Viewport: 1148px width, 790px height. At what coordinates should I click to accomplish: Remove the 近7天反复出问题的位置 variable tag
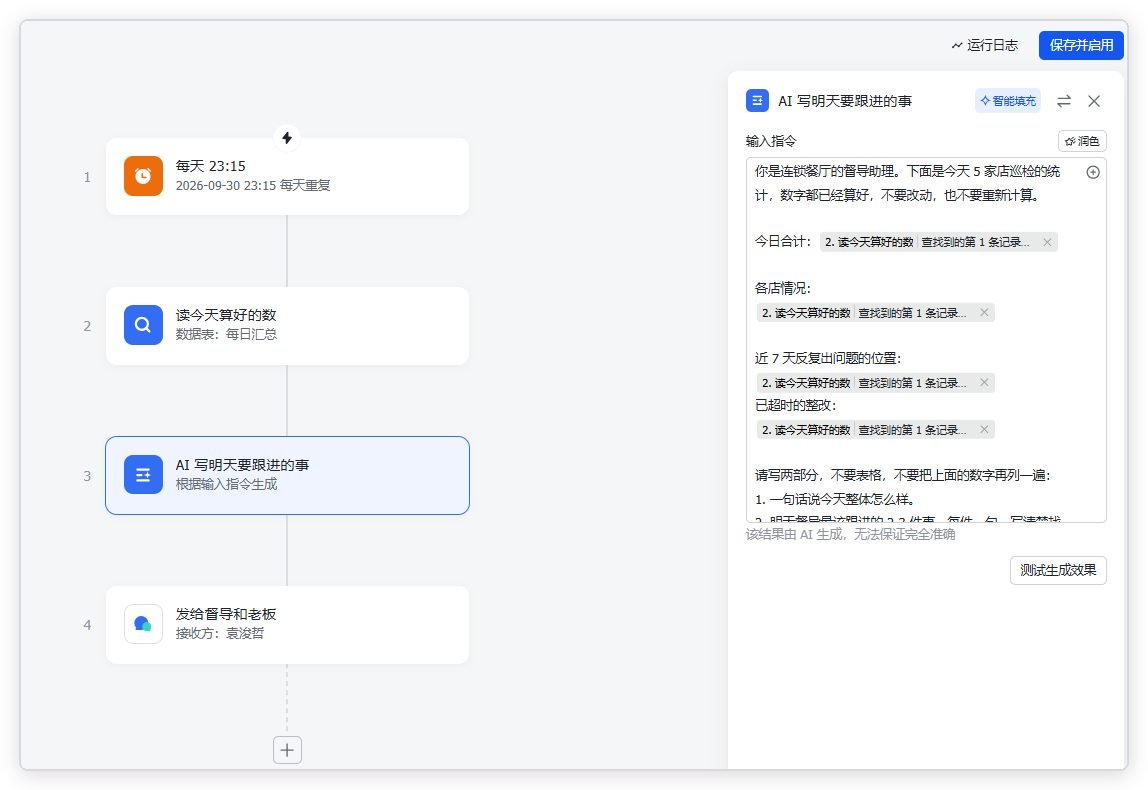pos(984,382)
